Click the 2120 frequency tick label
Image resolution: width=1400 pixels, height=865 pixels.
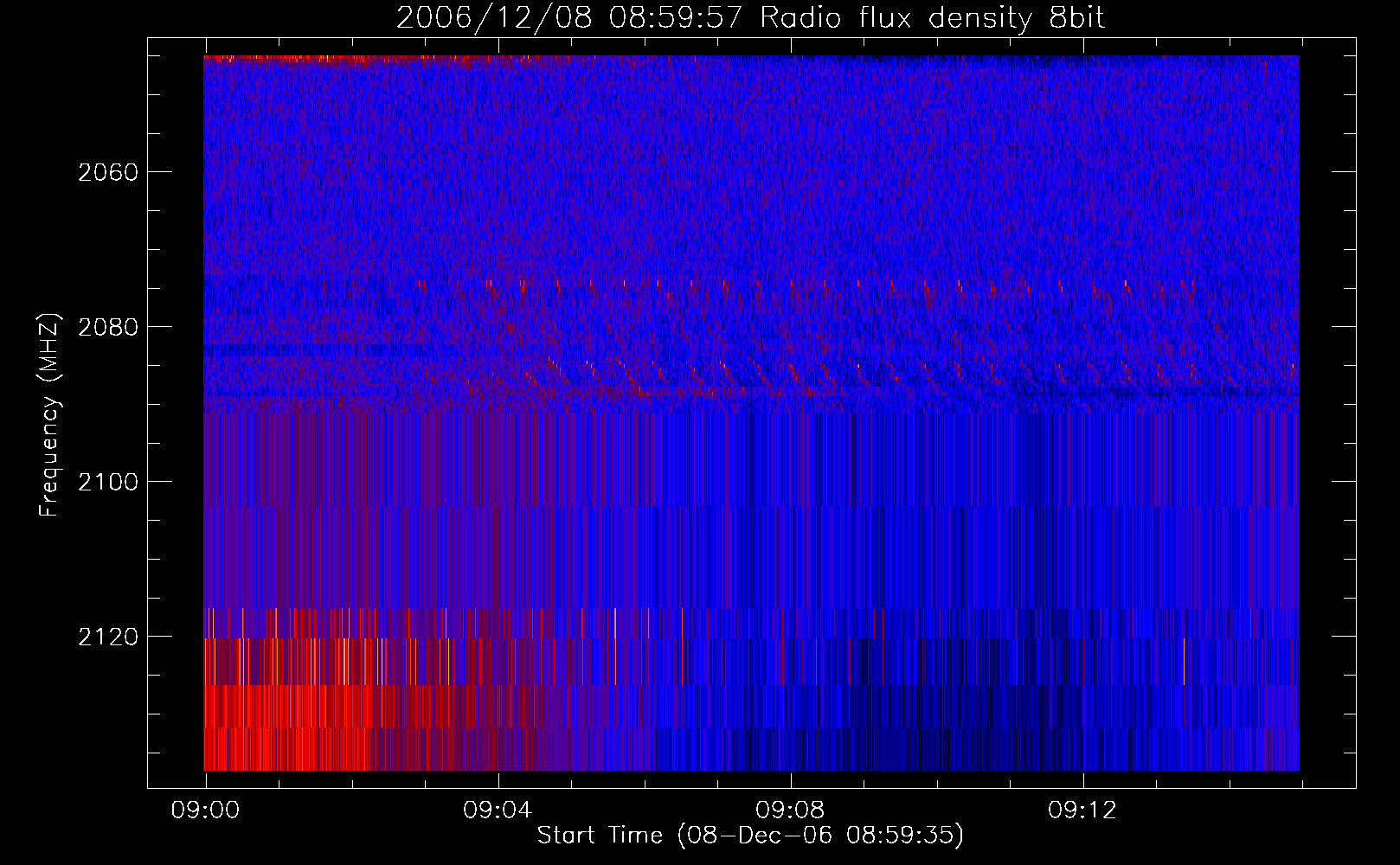coord(108,637)
